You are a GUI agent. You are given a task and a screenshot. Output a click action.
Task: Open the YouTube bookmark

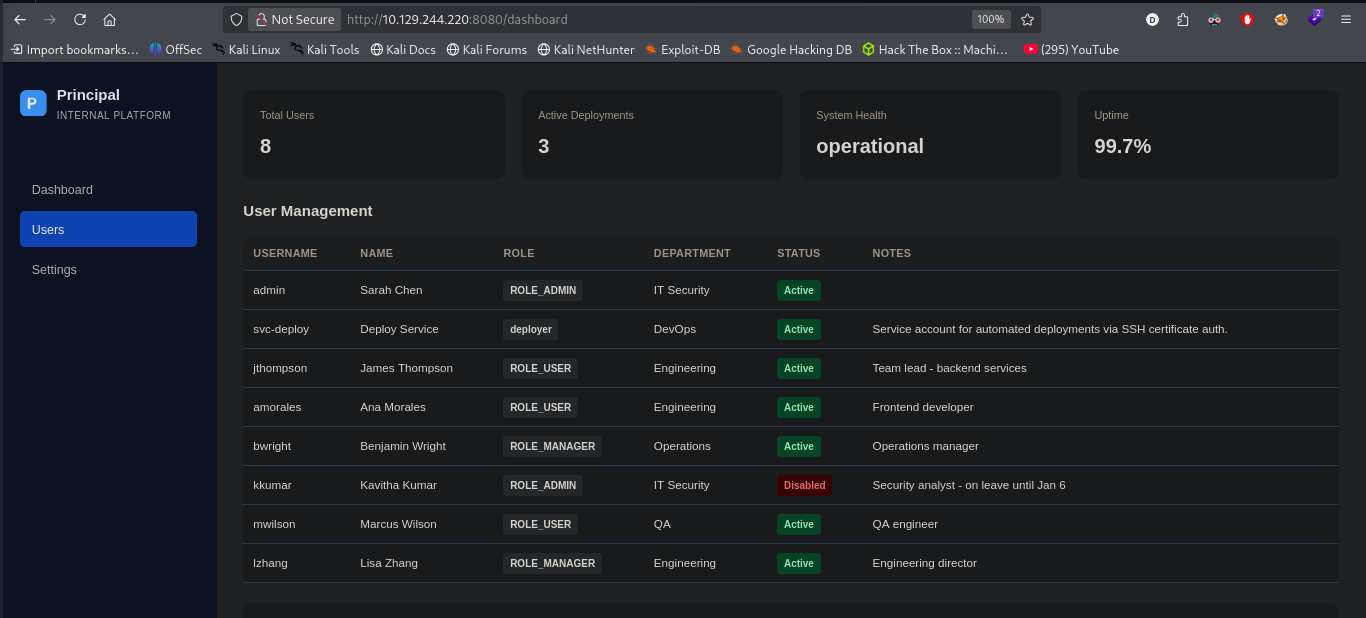(1071, 49)
